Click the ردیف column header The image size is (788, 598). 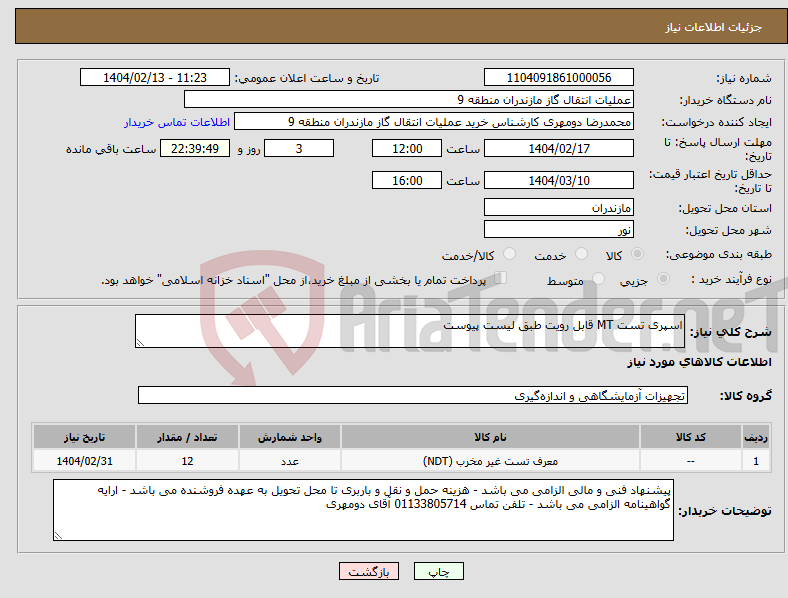tap(756, 437)
